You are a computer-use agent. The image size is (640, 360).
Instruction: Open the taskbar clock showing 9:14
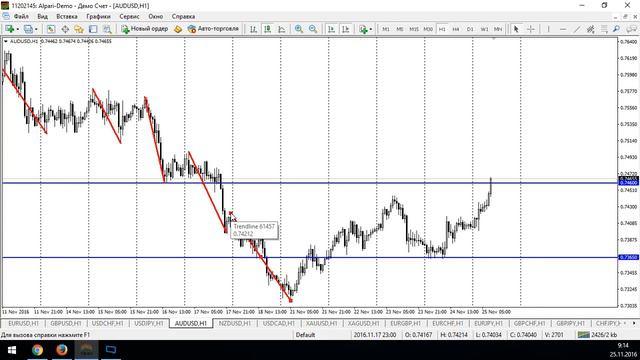tap(623, 350)
